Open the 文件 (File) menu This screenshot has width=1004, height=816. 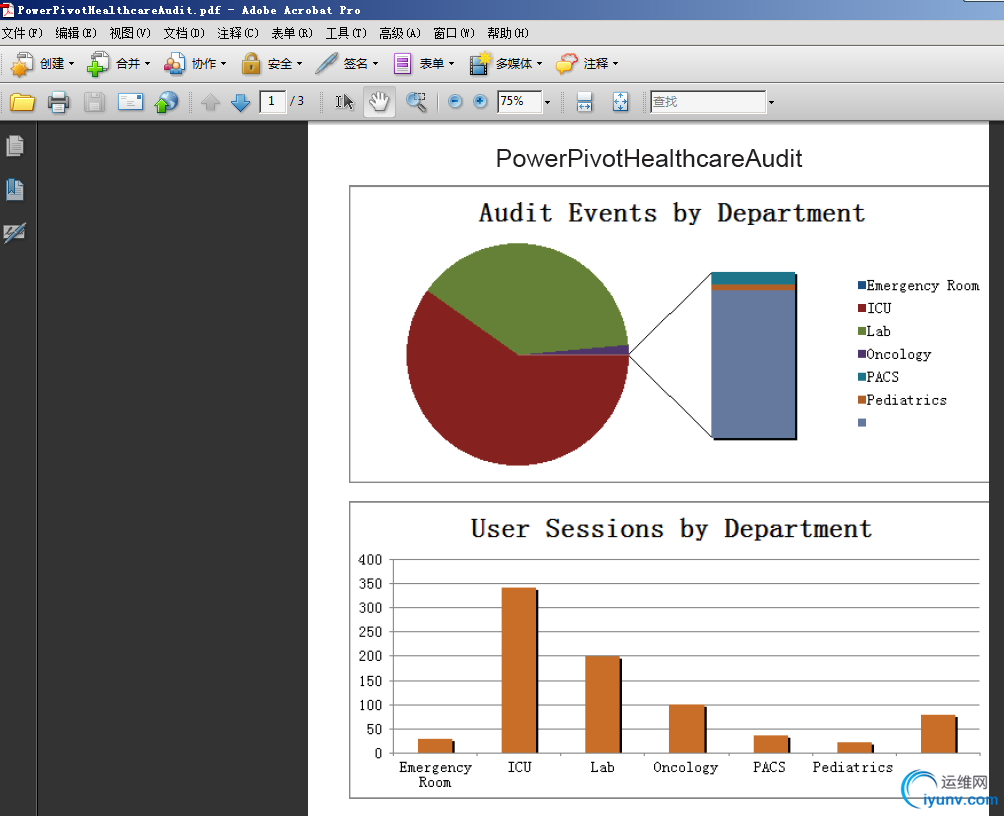[22, 33]
